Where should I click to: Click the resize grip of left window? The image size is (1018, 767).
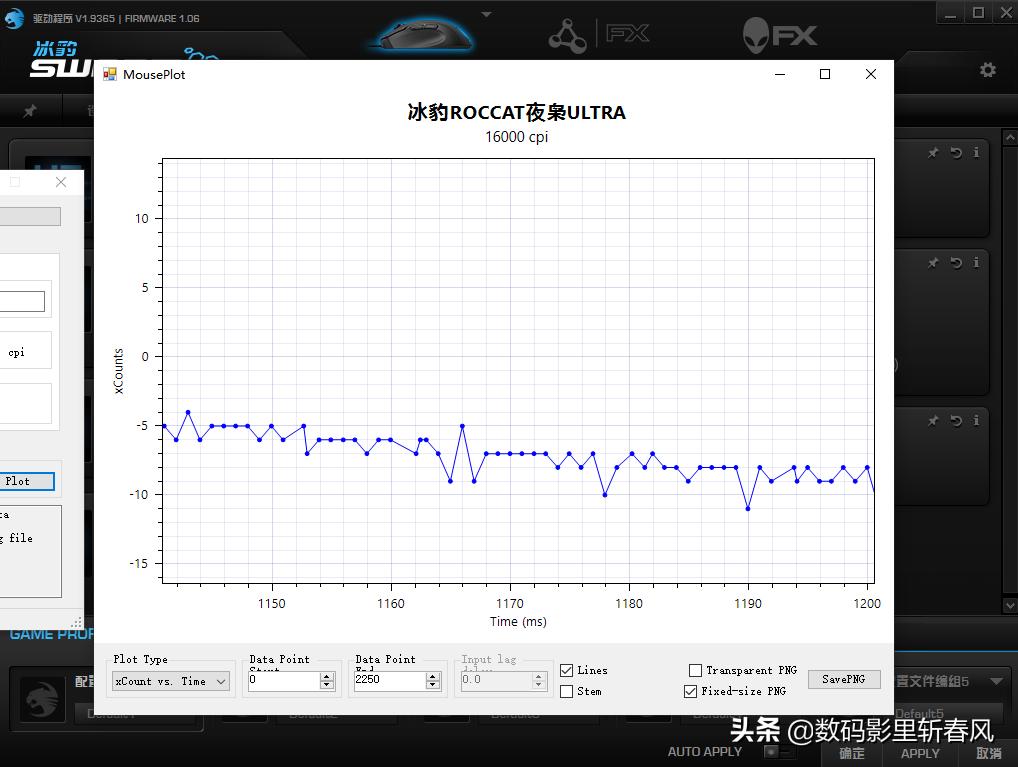77,622
